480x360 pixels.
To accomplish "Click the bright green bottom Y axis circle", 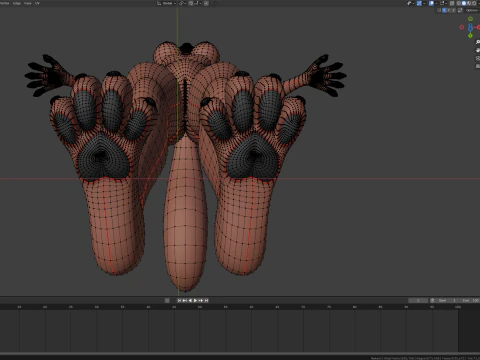I will 470,35.
